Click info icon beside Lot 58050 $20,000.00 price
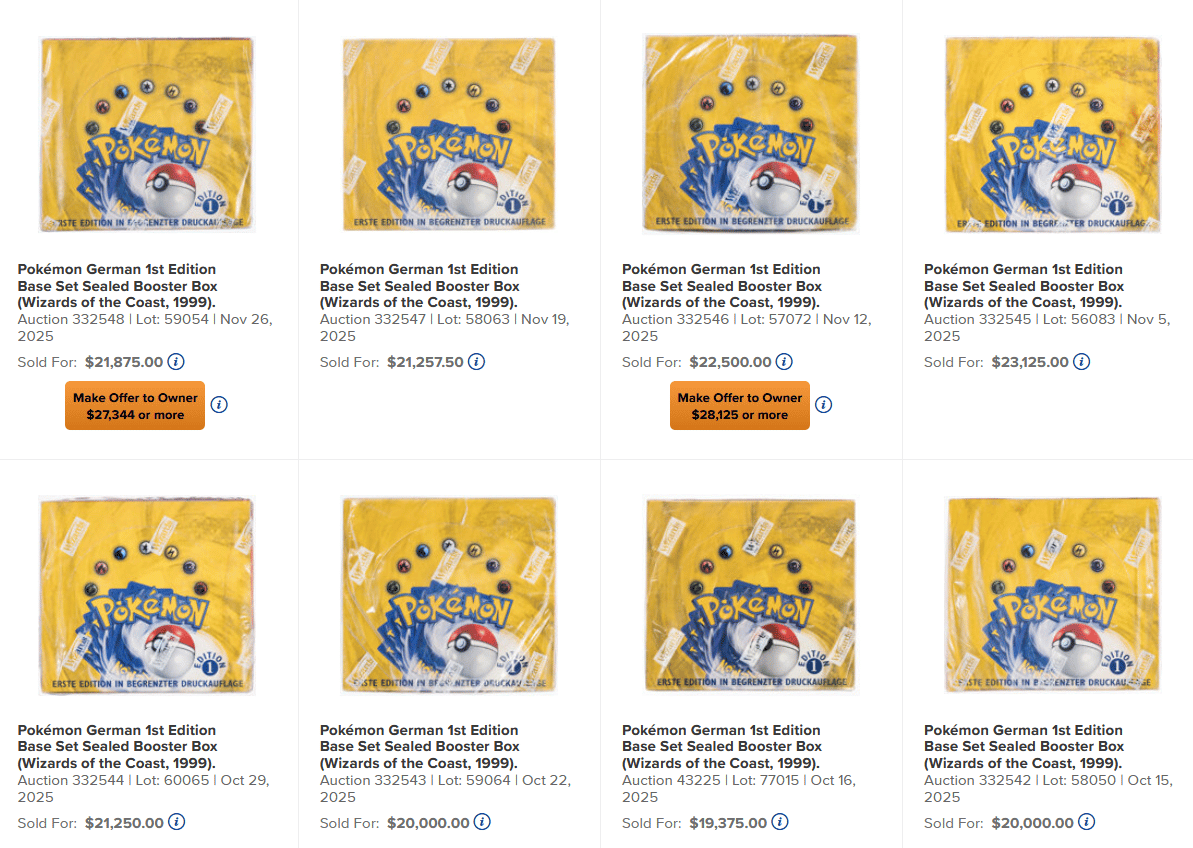Screen dimensions: 1193x848 (x=1086, y=822)
